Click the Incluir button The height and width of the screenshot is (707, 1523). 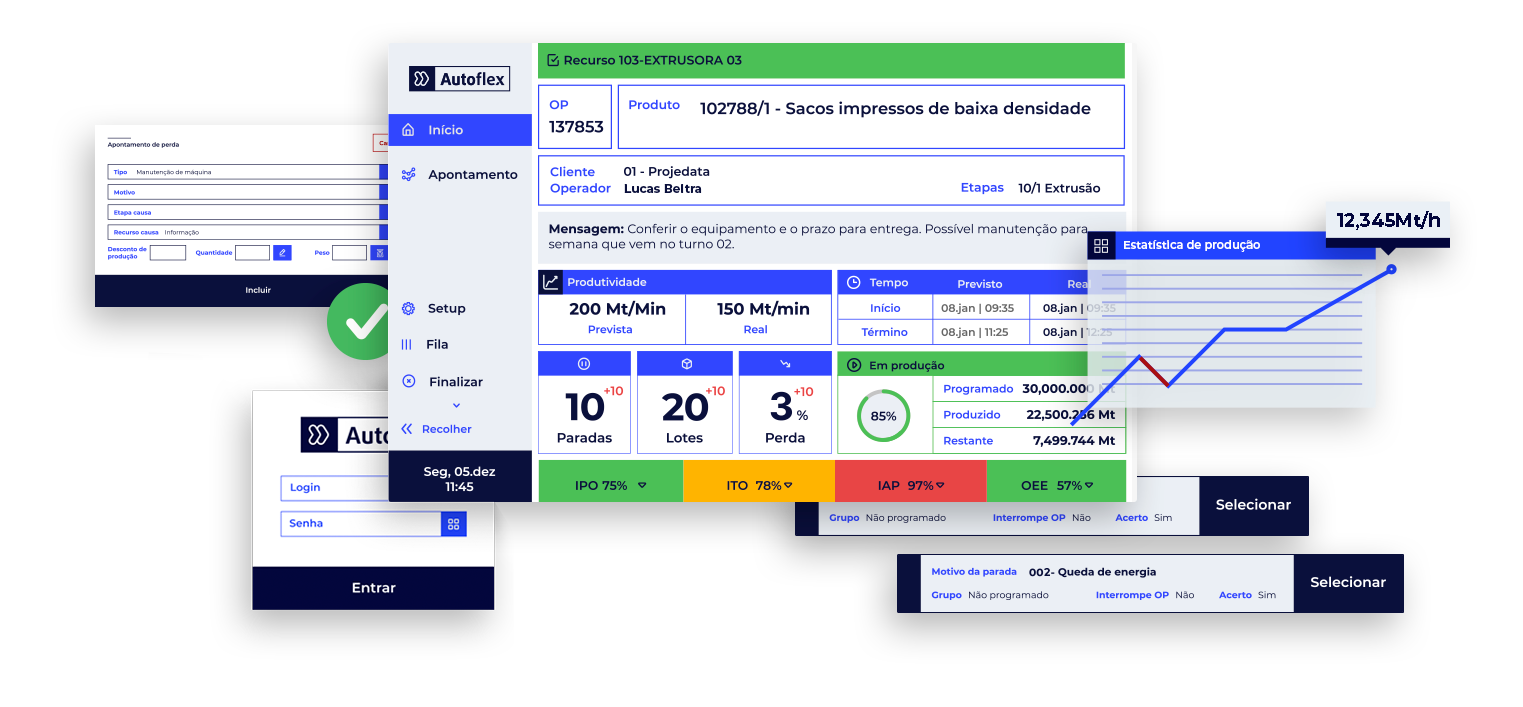[242, 290]
